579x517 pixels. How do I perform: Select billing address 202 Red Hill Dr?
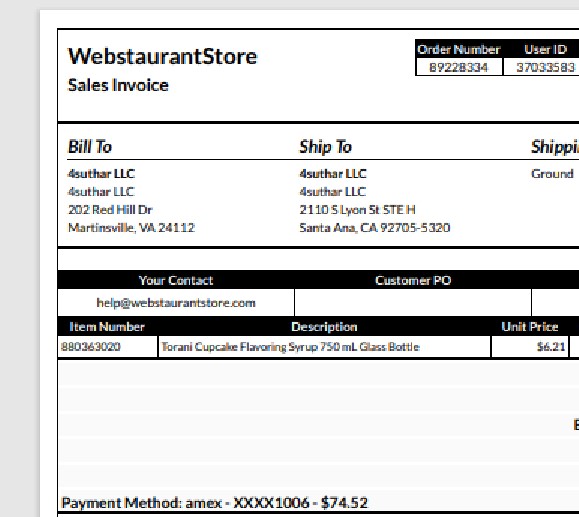(110, 210)
